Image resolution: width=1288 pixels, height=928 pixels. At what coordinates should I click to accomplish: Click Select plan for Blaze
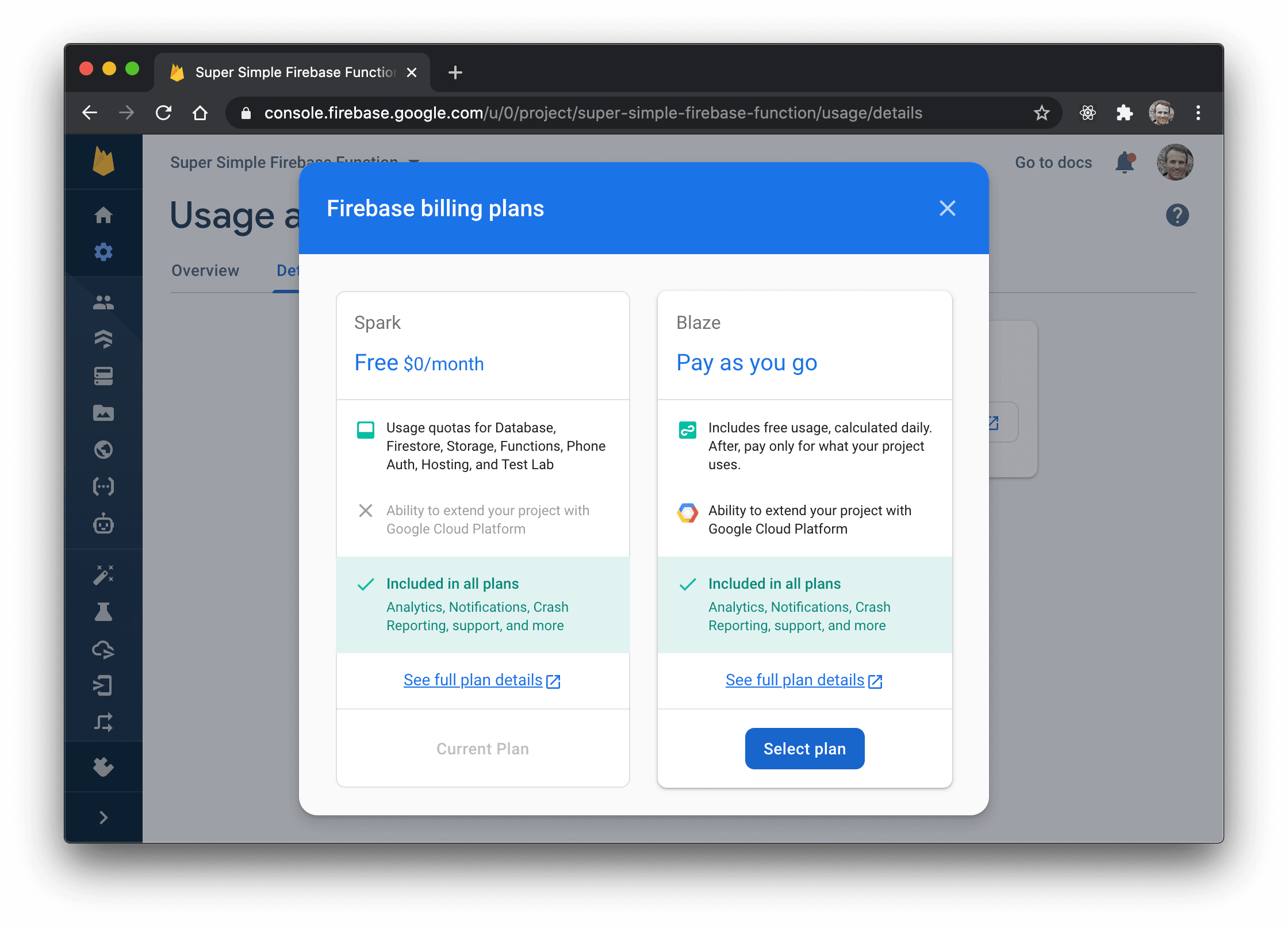(x=804, y=749)
